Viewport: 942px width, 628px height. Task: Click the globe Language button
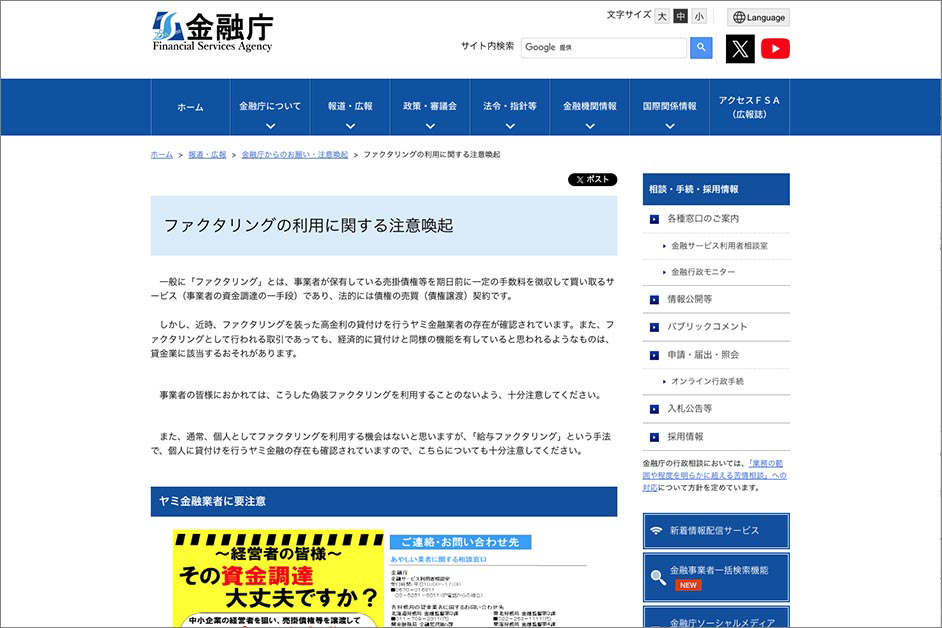pyautogui.click(x=758, y=17)
